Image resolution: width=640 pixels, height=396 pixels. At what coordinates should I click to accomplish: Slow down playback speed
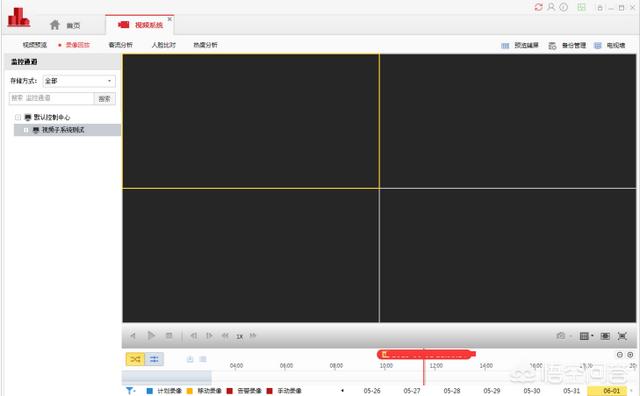tap(225, 336)
